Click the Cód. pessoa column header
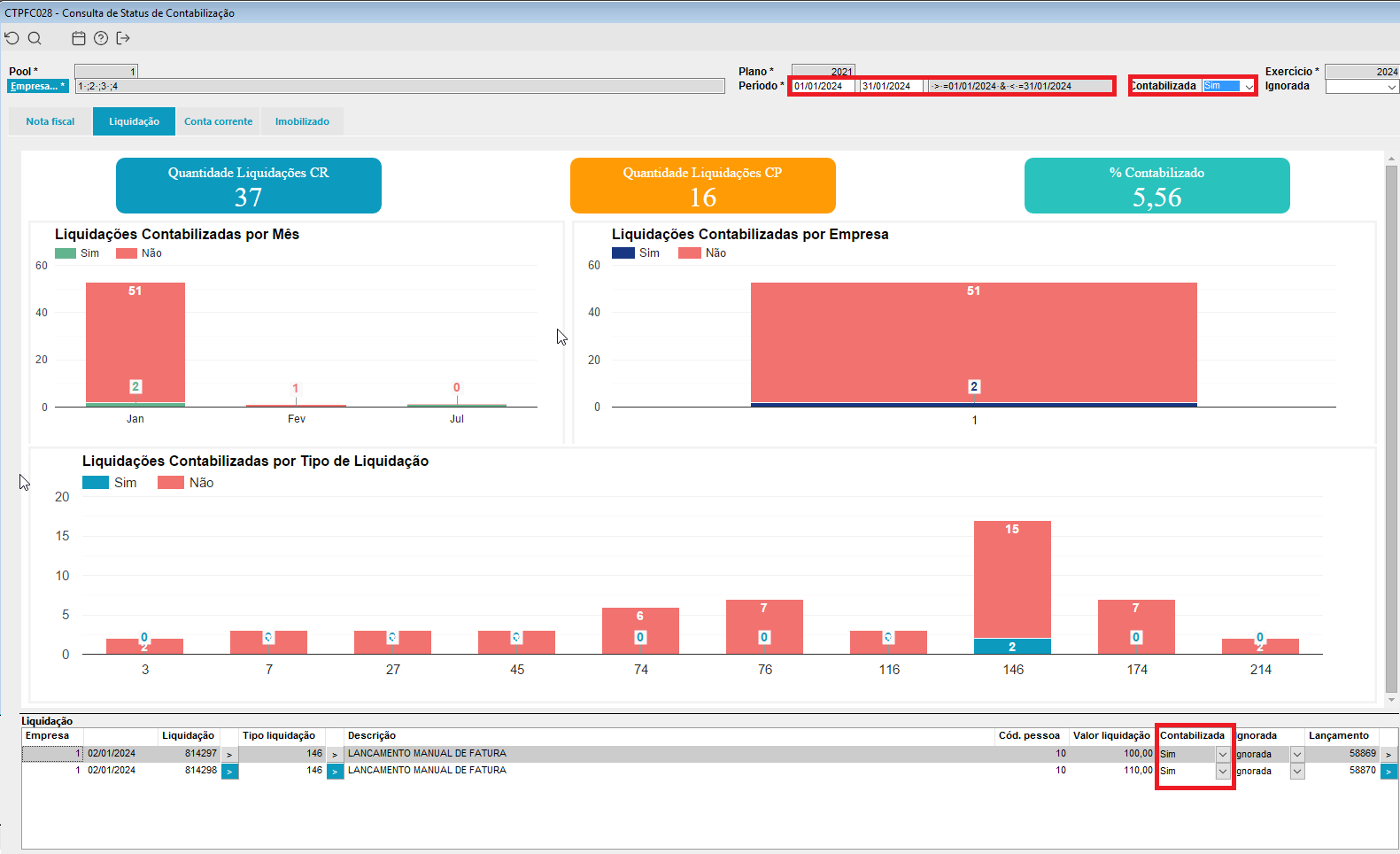This screenshot has height=854, width=1400. [1029, 735]
